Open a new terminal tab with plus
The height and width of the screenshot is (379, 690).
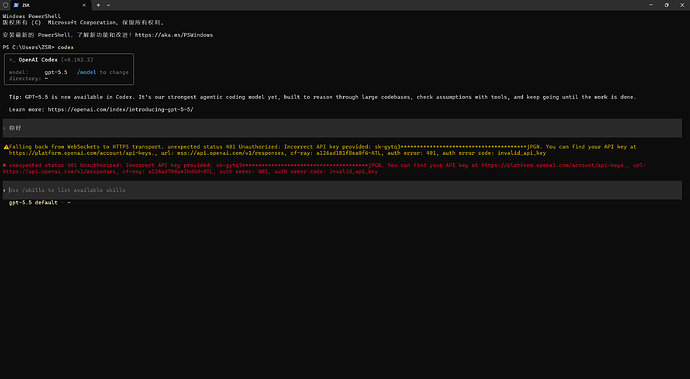pyautogui.click(x=98, y=5)
